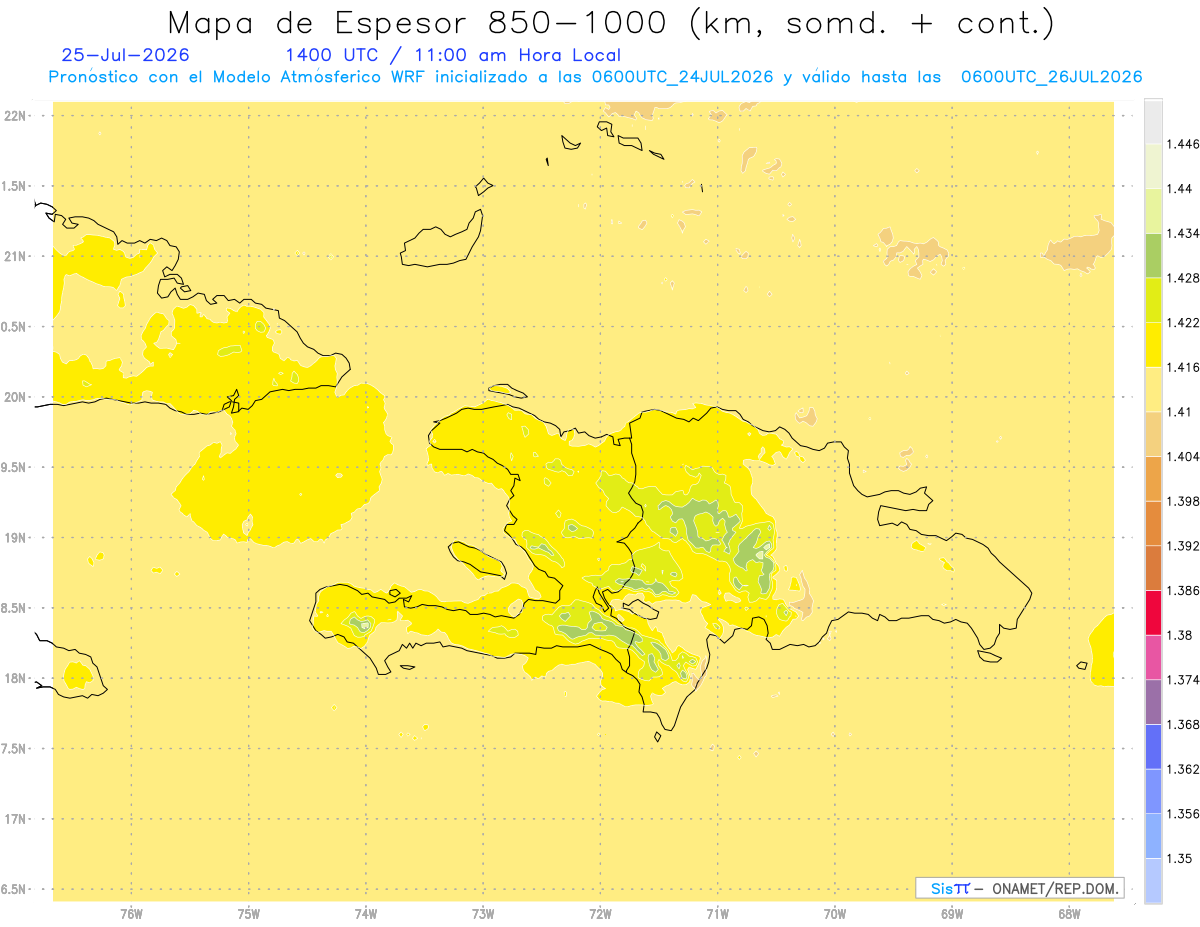Click the '21N' latitude axis label

(x=14, y=256)
